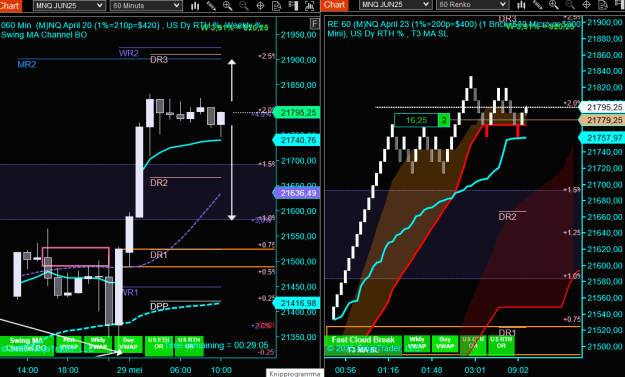Click the DR3 label on left chart

(159, 60)
